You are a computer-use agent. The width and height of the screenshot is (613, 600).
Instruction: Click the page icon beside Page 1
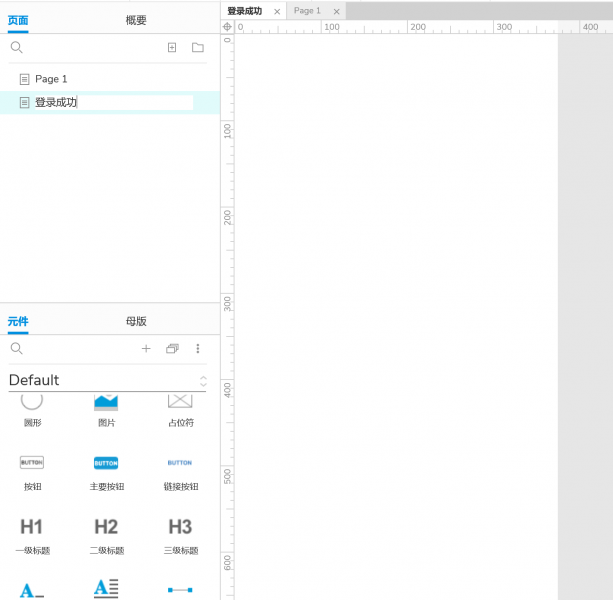click(24, 79)
